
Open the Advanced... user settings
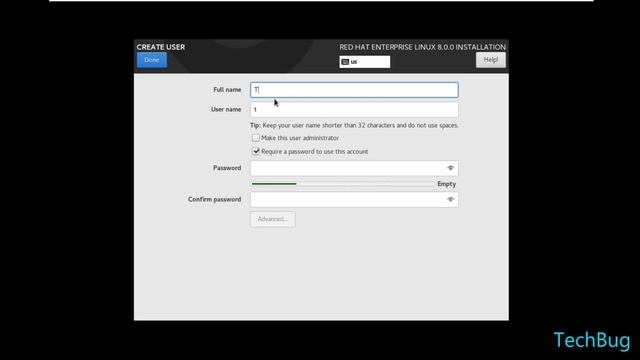273,219
